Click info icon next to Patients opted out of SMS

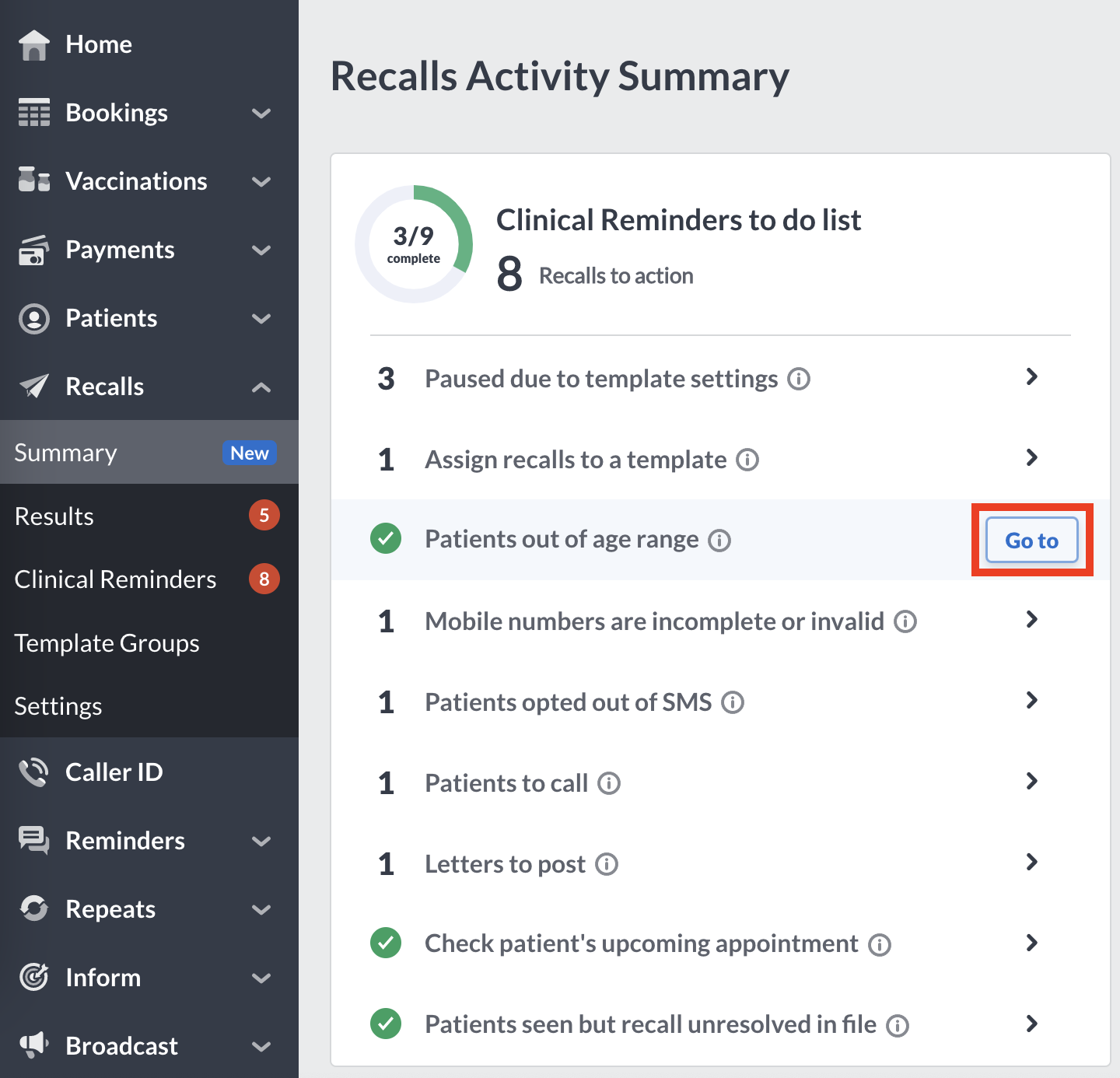(x=733, y=702)
